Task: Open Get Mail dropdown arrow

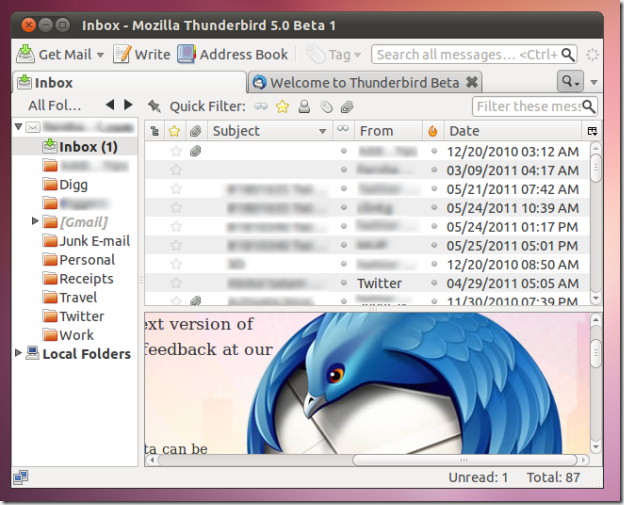Action: click(100, 55)
